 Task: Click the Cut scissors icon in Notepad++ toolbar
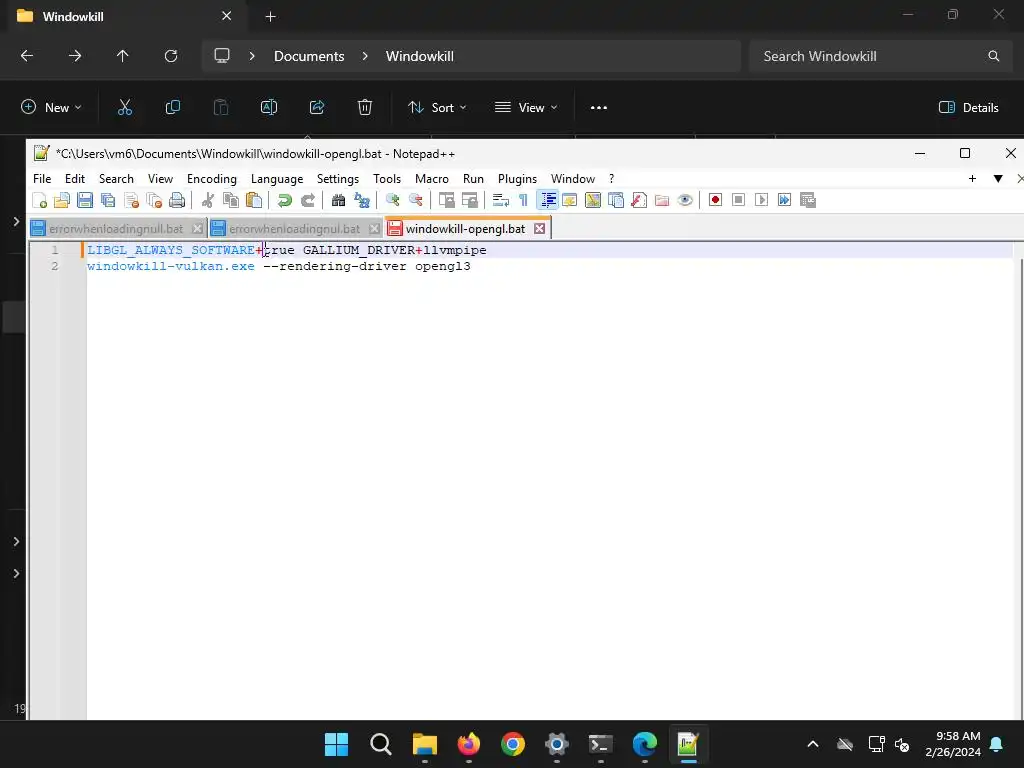(208, 200)
